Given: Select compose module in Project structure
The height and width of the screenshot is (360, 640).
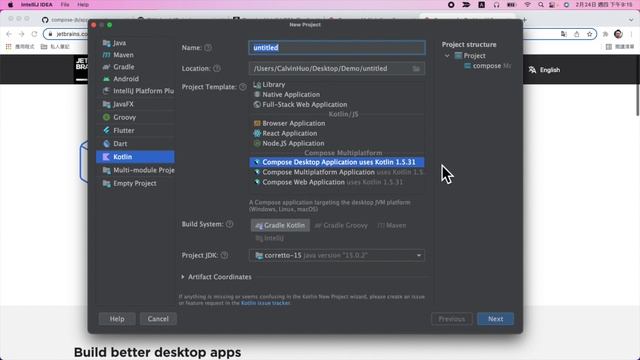Looking at the screenshot, I should 488,66.
